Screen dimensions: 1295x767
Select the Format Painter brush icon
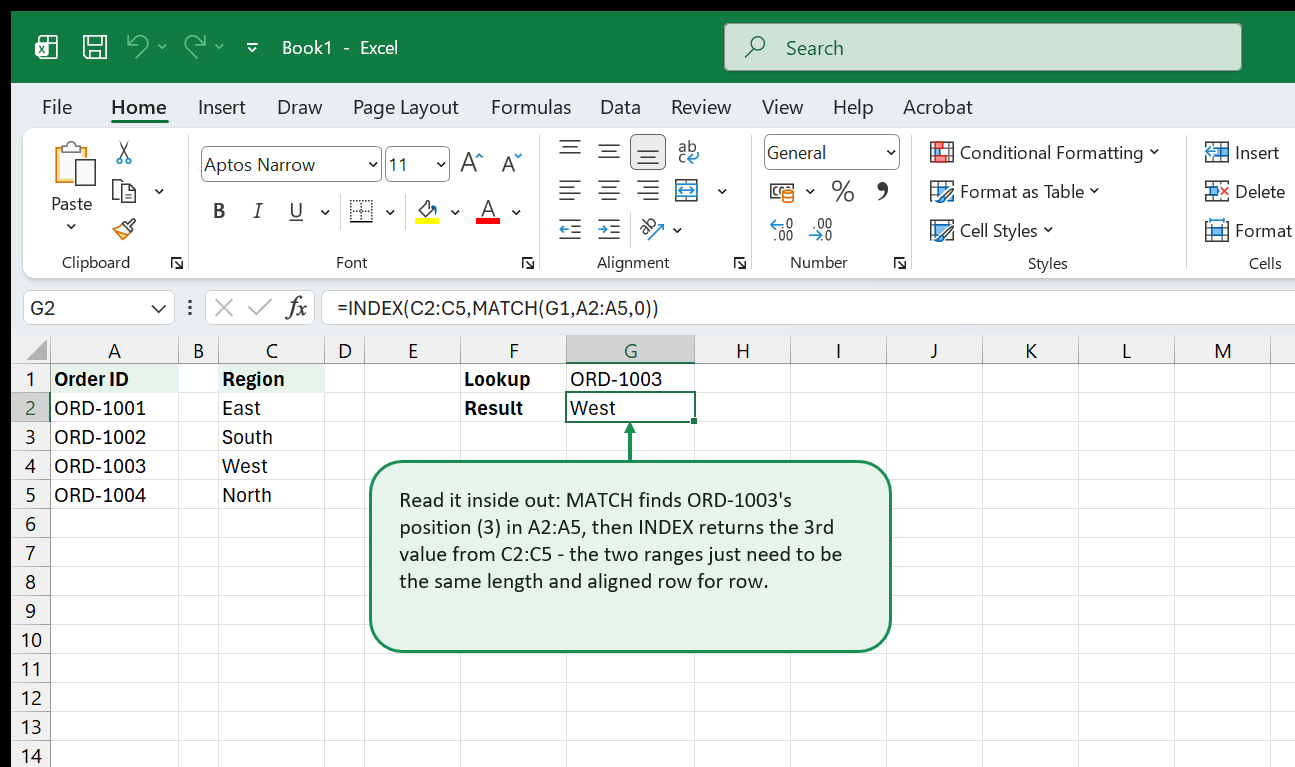[124, 230]
